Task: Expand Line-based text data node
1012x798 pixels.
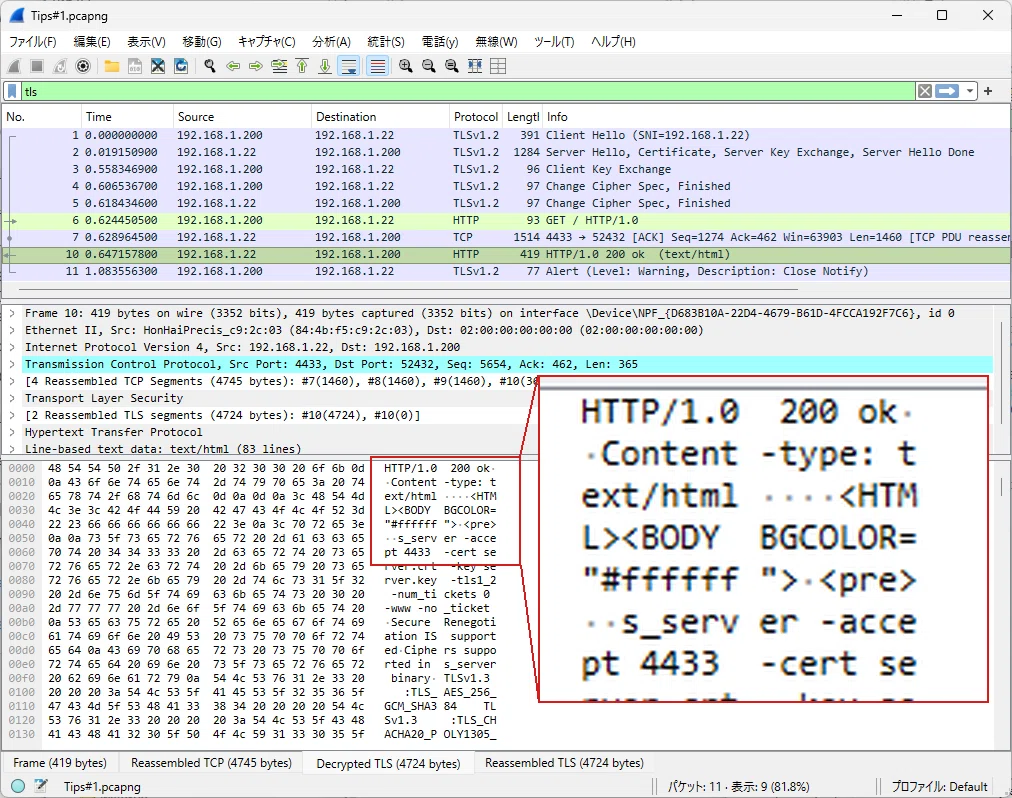Action: pyautogui.click(x=12, y=449)
